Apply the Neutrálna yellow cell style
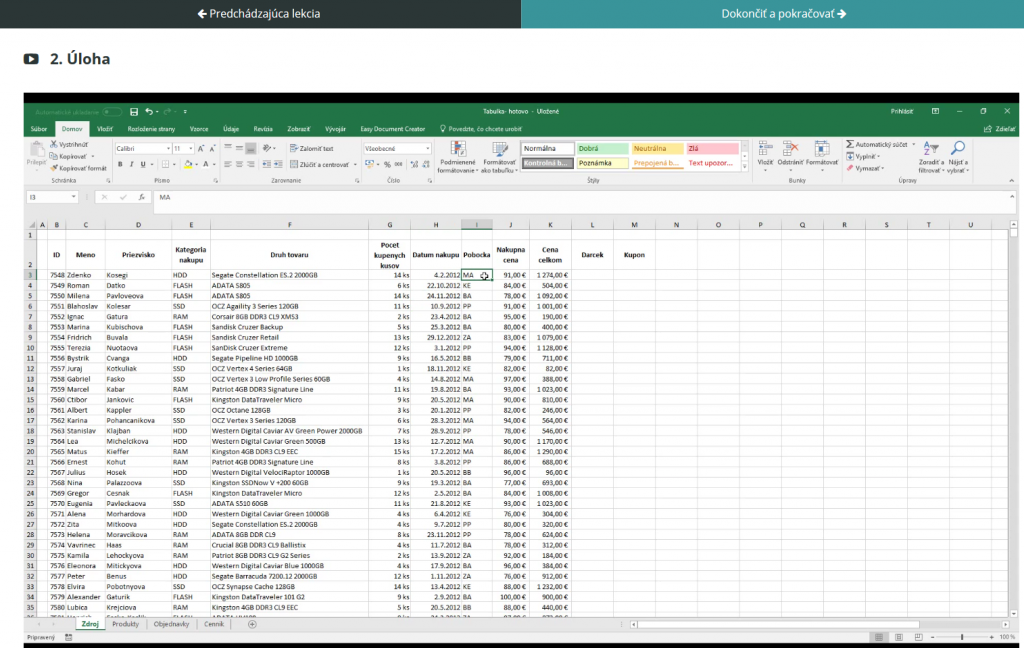This screenshot has width=1024, height=648. pyautogui.click(x=657, y=149)
